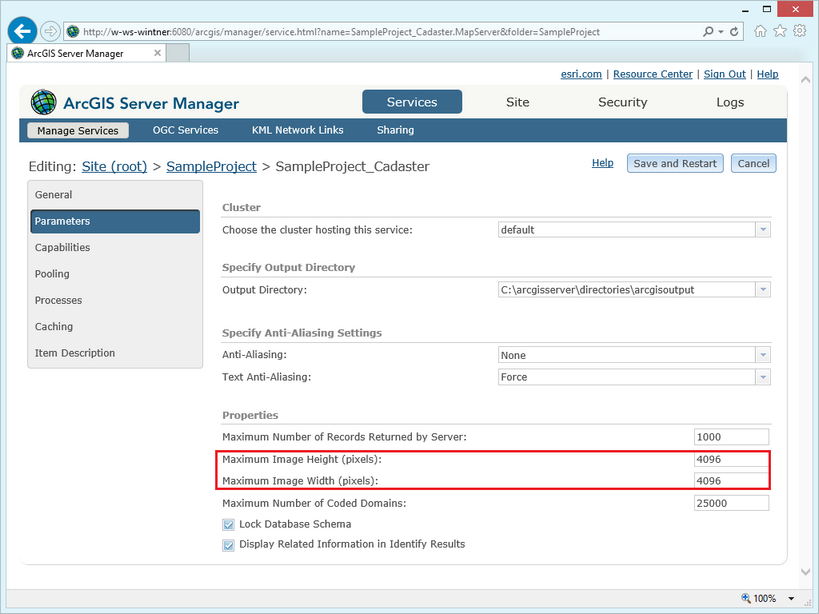Screen dimensions: 819x614
Task: Click Save and Restart
Action: tap(675, 163)
